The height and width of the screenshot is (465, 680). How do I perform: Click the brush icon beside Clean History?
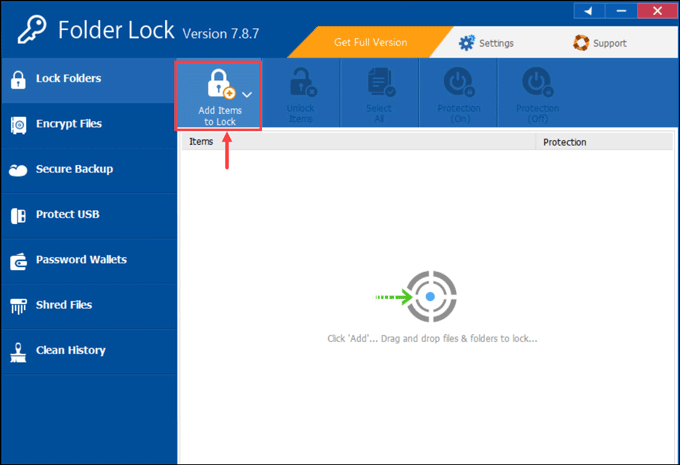(18, 352)
